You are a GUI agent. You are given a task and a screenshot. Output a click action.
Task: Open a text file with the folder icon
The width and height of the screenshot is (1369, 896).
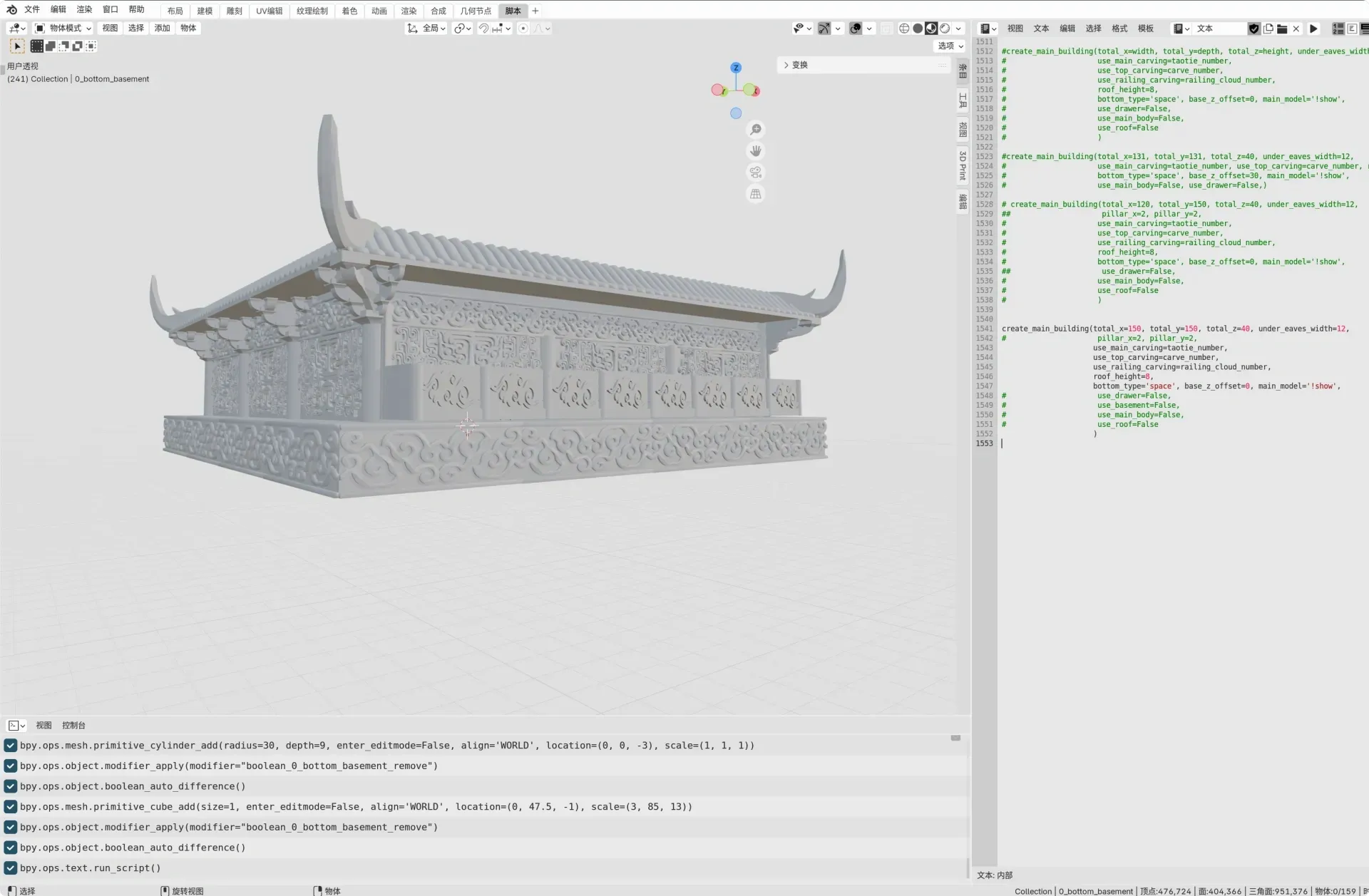[x=1282, y=29]
